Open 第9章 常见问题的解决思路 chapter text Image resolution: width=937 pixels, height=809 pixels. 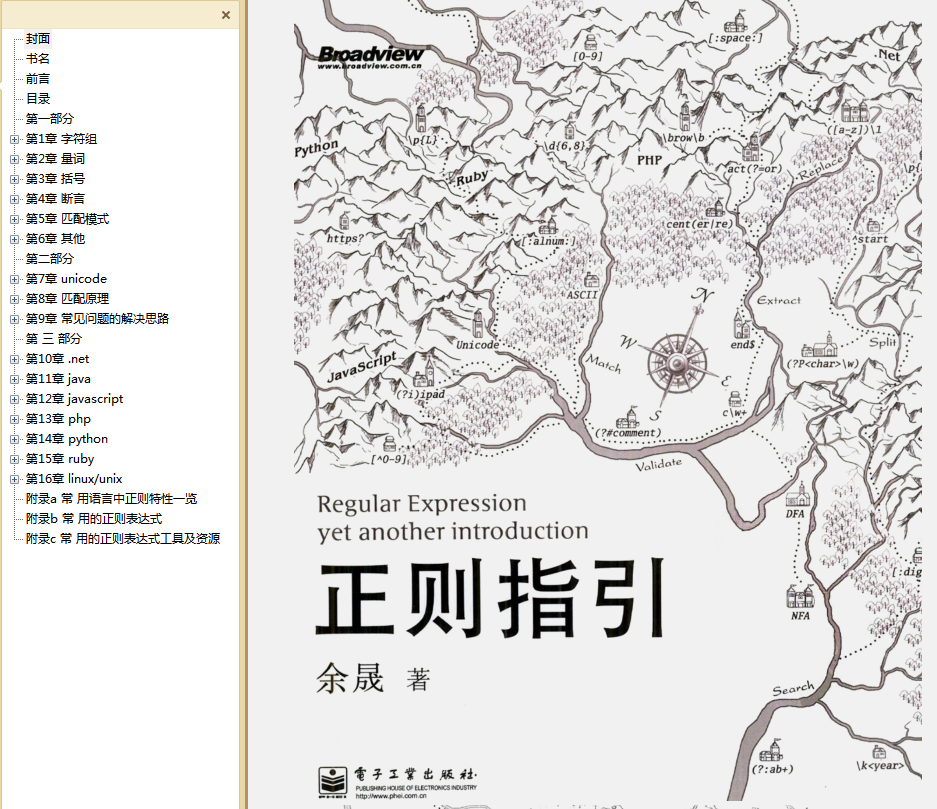point(97,319)
